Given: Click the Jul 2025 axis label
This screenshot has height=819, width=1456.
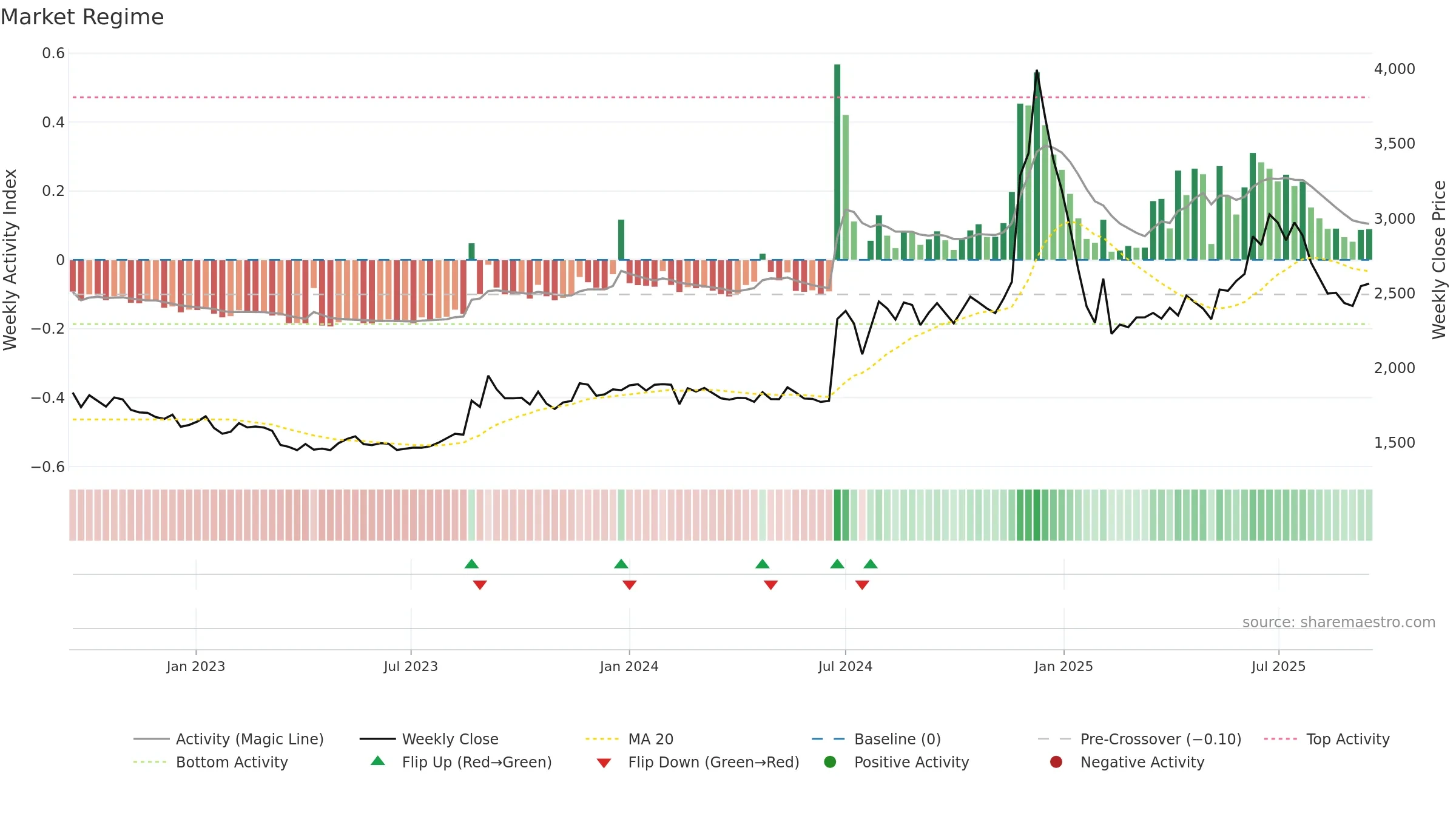Looking at the screenshot, I should 1278,666.
